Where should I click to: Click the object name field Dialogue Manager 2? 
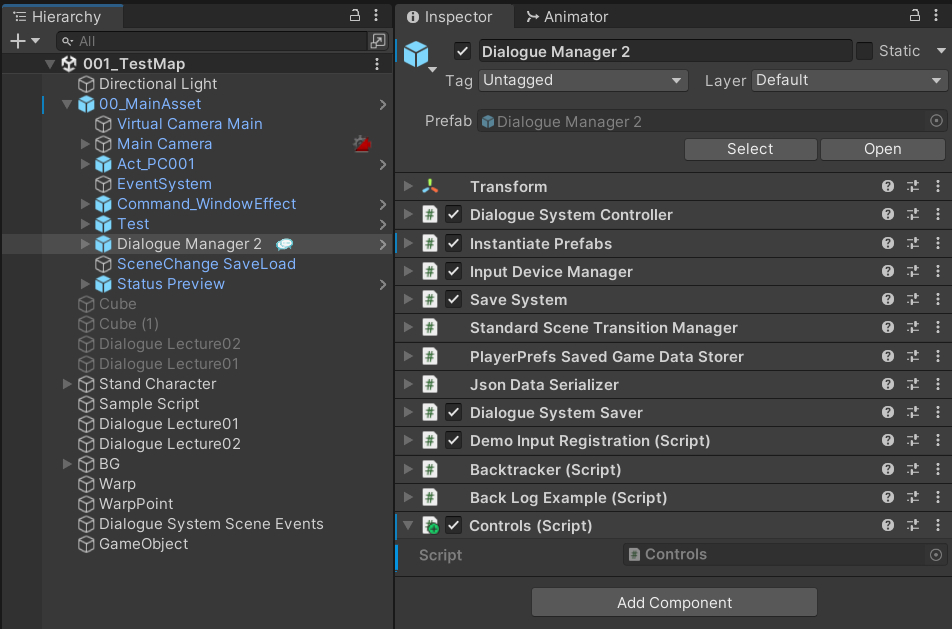pos(665,51)
